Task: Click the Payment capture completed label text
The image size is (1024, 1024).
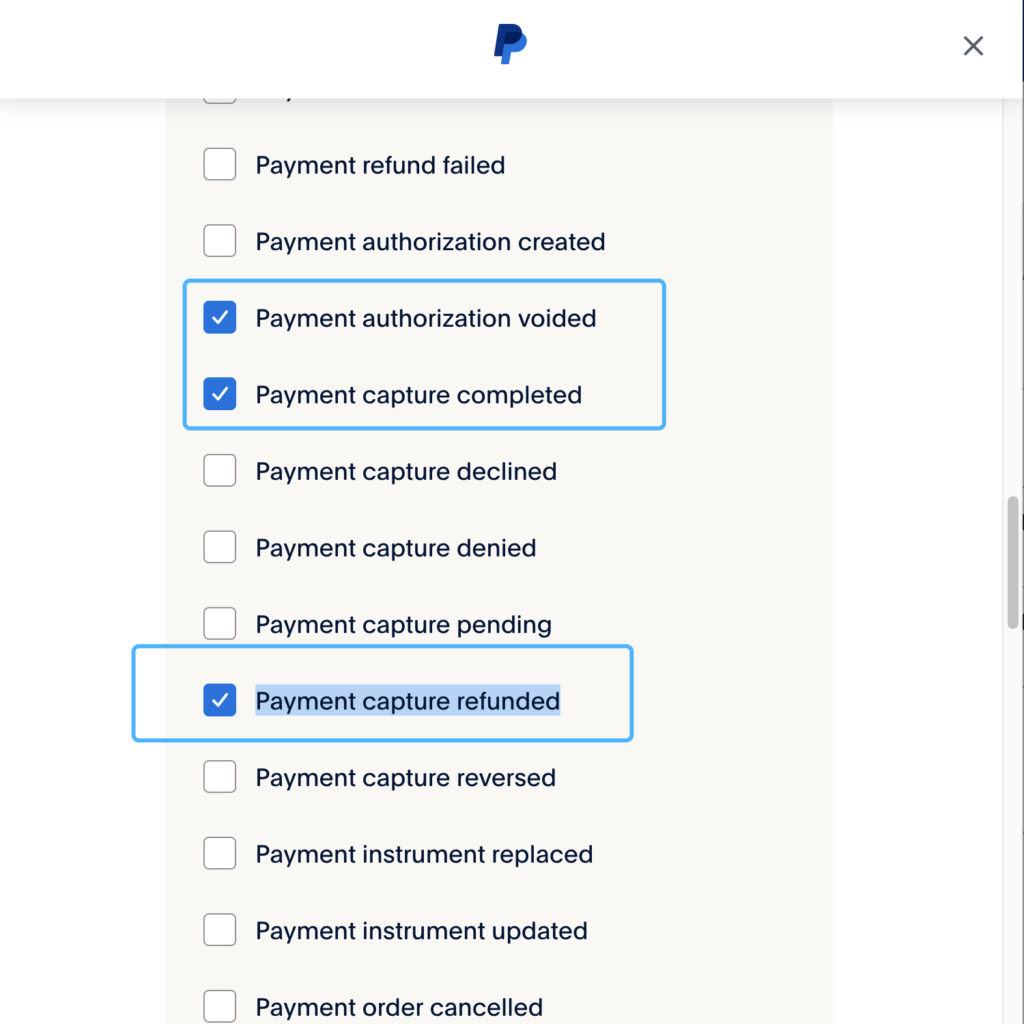Action: coord(418,395)
